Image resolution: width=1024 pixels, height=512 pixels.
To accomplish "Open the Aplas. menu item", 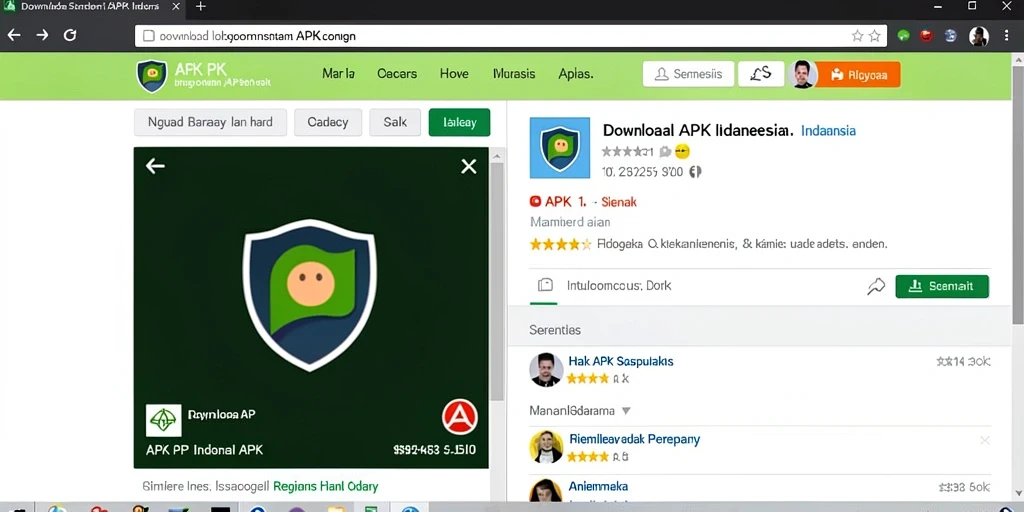I will click(x=576, y=74).
